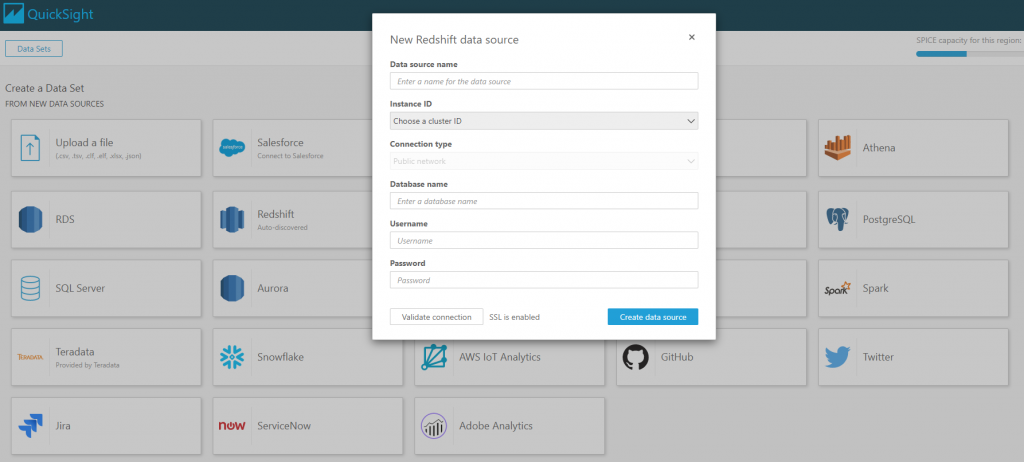Click the 'FROM NEW DATA SOURCES' heading

click(x=54, y=104)
